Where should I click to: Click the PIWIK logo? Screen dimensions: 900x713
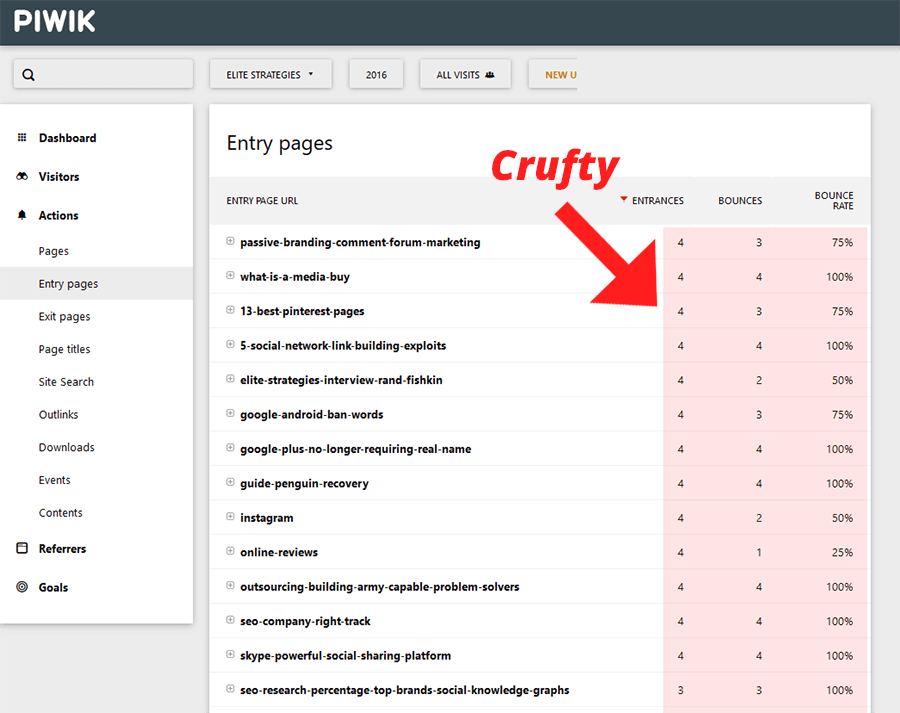point(55,21)
